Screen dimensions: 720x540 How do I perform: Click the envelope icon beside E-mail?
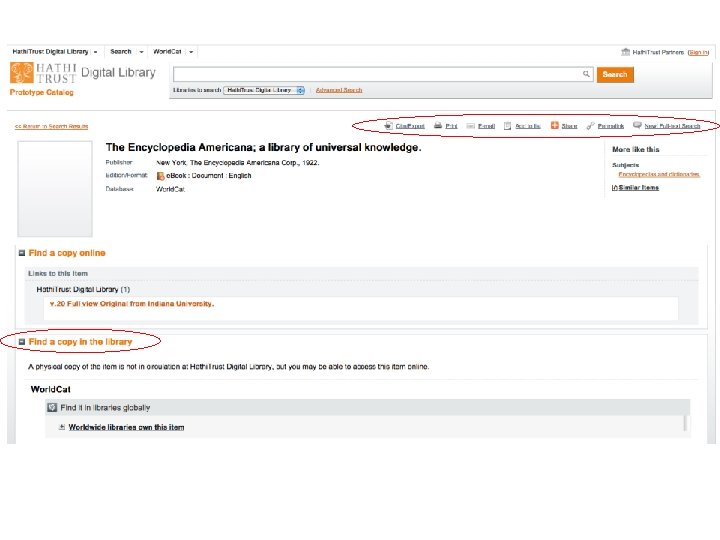471,126
